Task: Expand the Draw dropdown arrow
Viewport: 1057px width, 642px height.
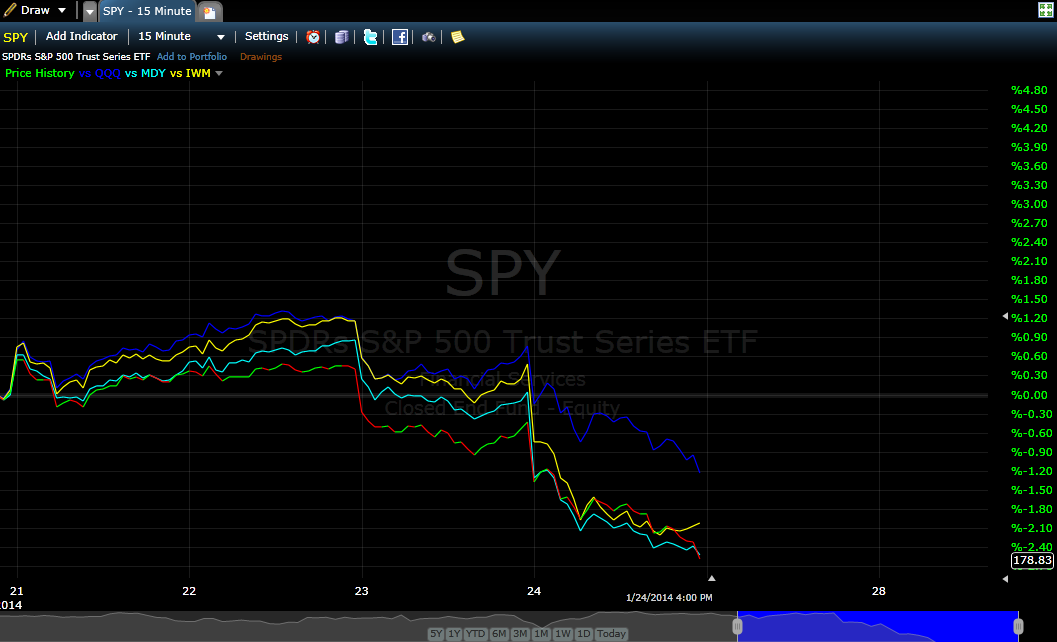Action: coord(62,11)
